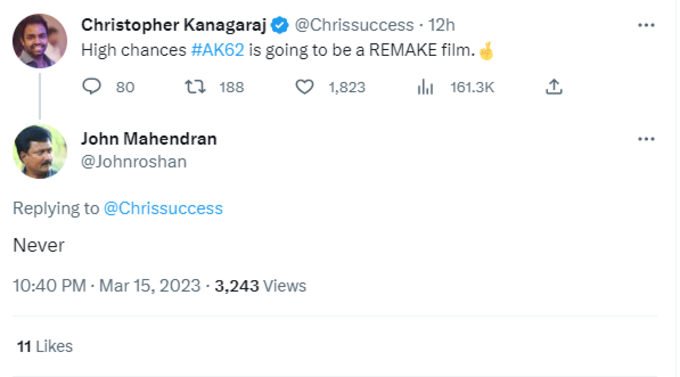Open Christopher Kanagaraj's profile picture
This screenshot has height=377, width=680.
click(x=40, y=41)
